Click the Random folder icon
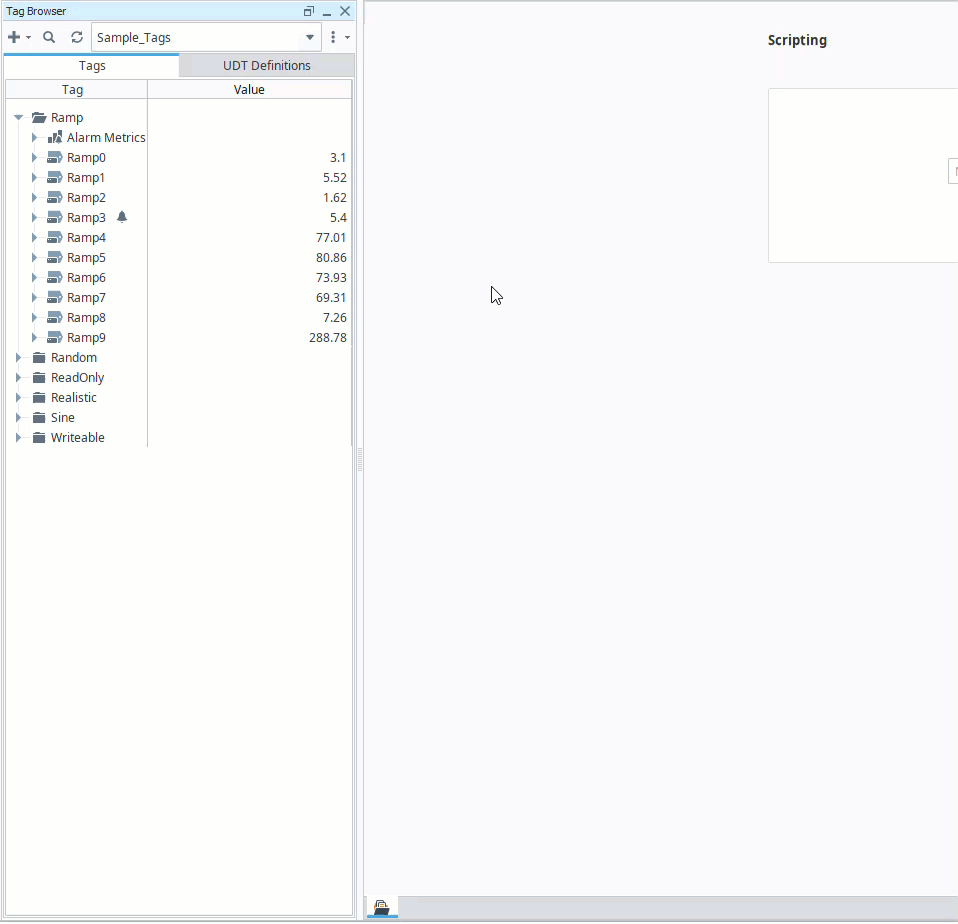The height and width of the screenshot is (924, 958). 39,357
